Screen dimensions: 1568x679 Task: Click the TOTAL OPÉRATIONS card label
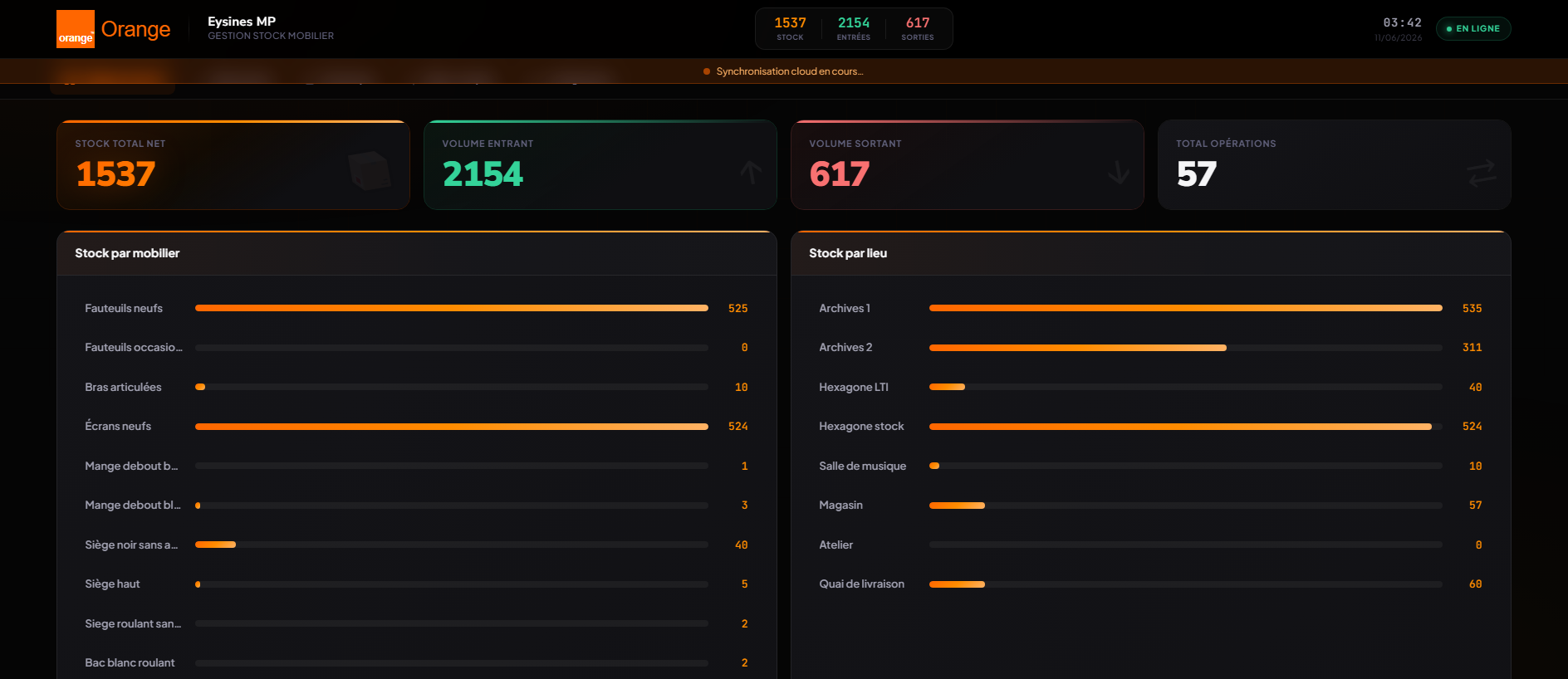click(x=1226, y=144)
